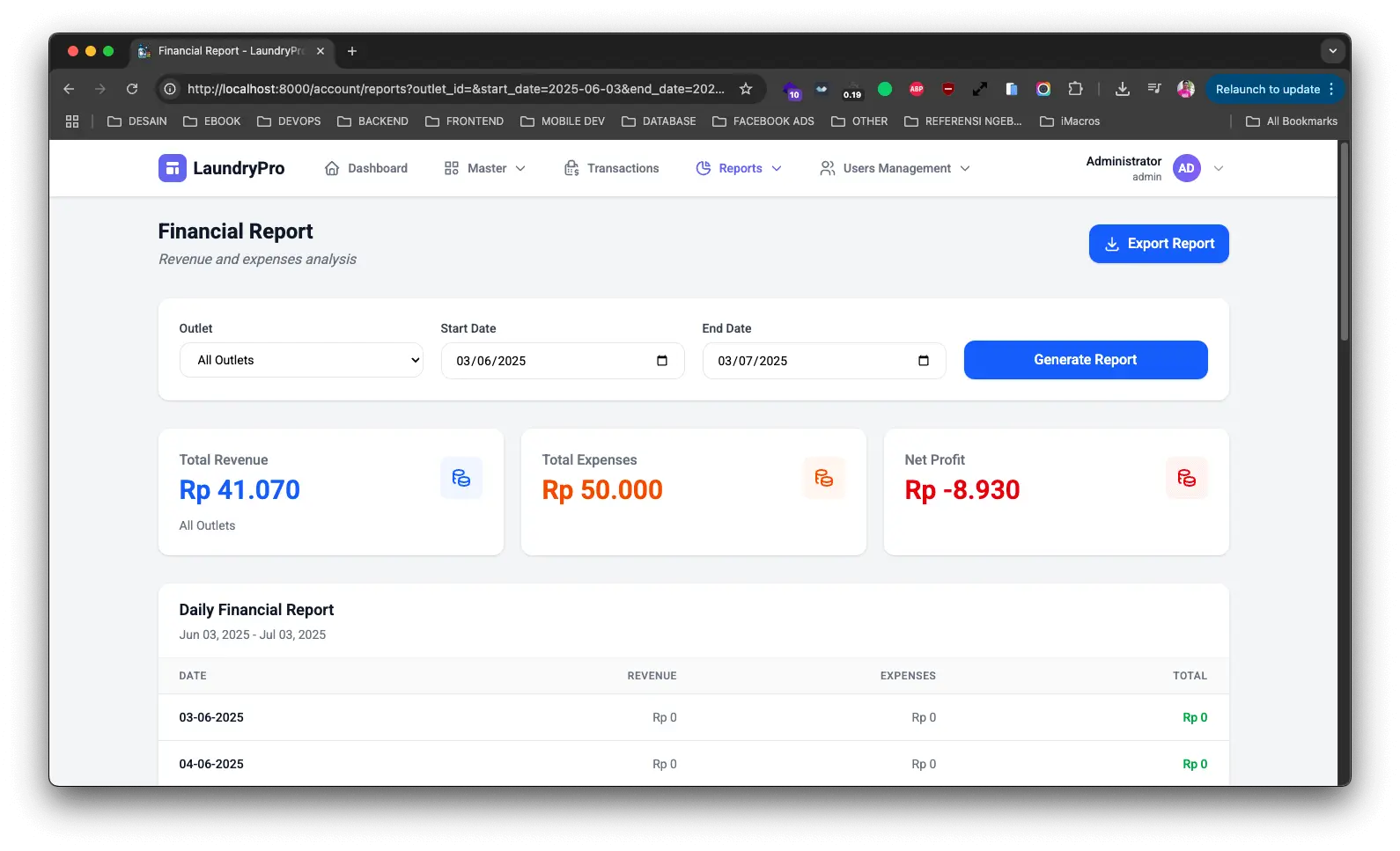Open the End Date calendar picker icon
Image resolution: width=1400 pixels, height=851 pixels.
click(923, 361)
